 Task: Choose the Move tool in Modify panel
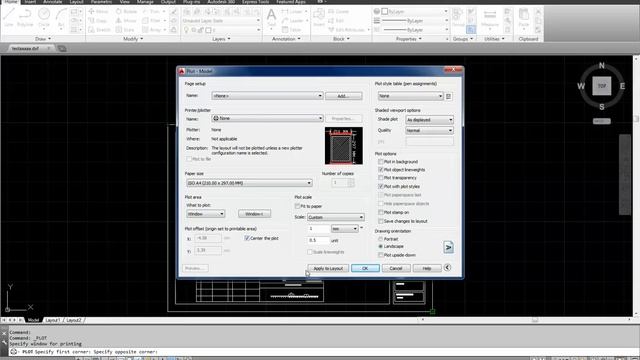[x=98, y=11]
